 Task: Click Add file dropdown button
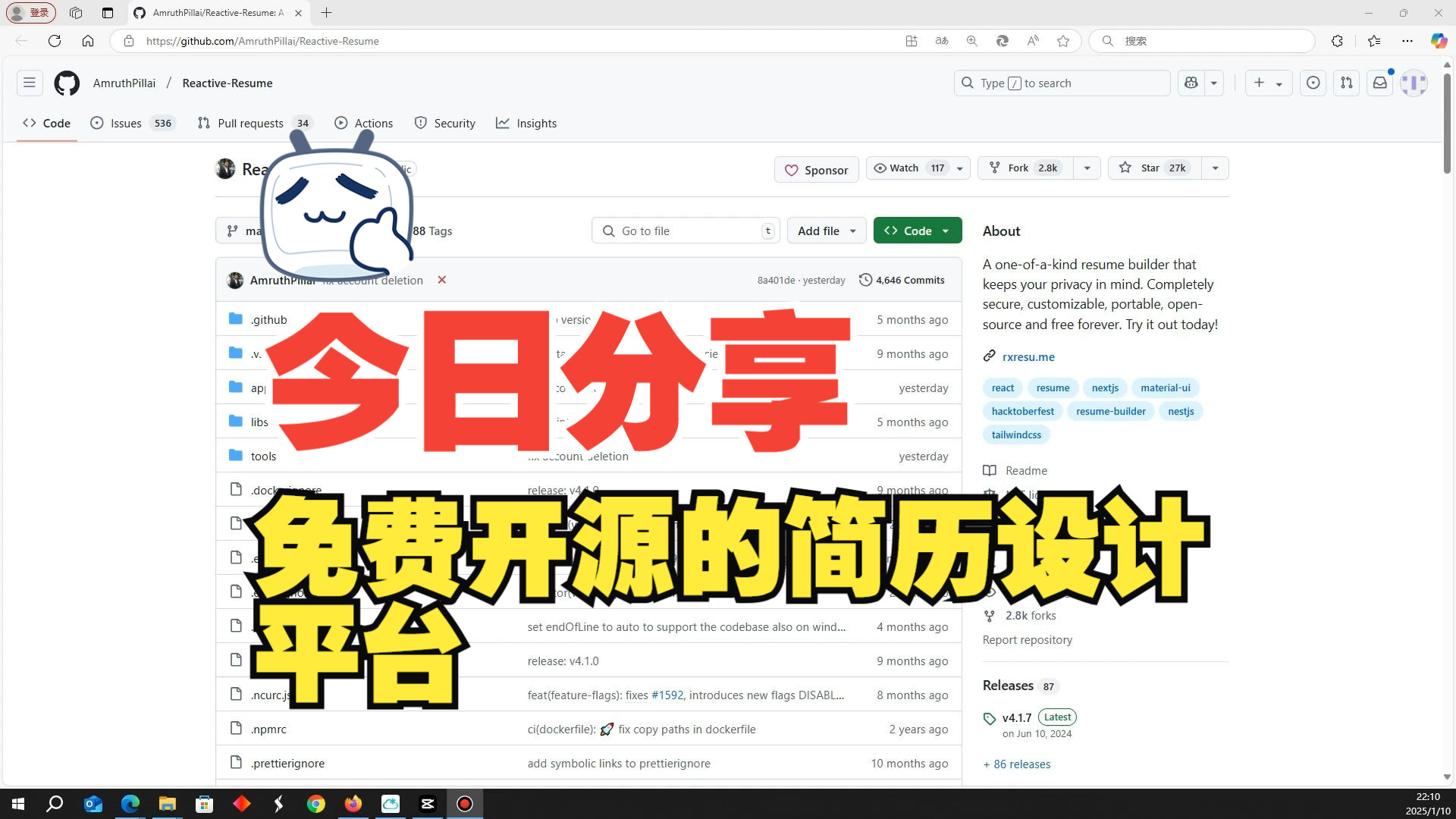826,231
